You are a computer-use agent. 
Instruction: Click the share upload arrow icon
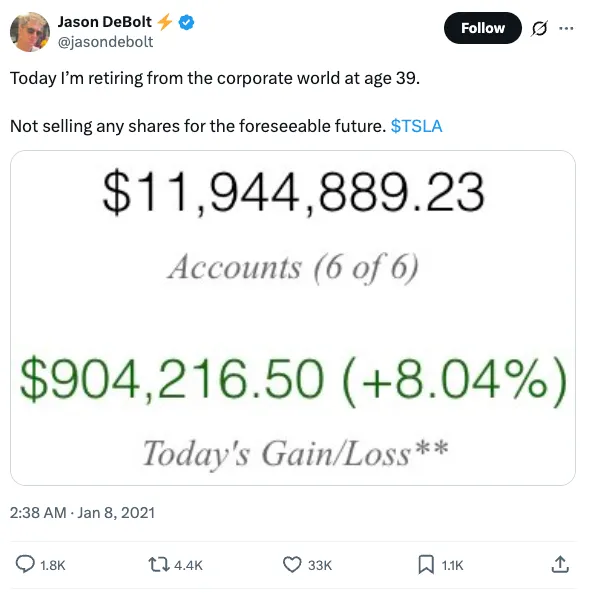pos(560,564)
